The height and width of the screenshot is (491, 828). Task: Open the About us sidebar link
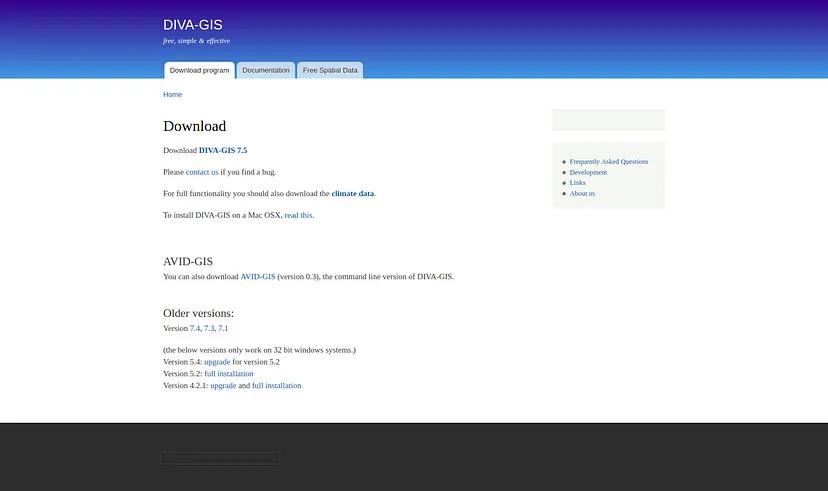click(582, 193)
